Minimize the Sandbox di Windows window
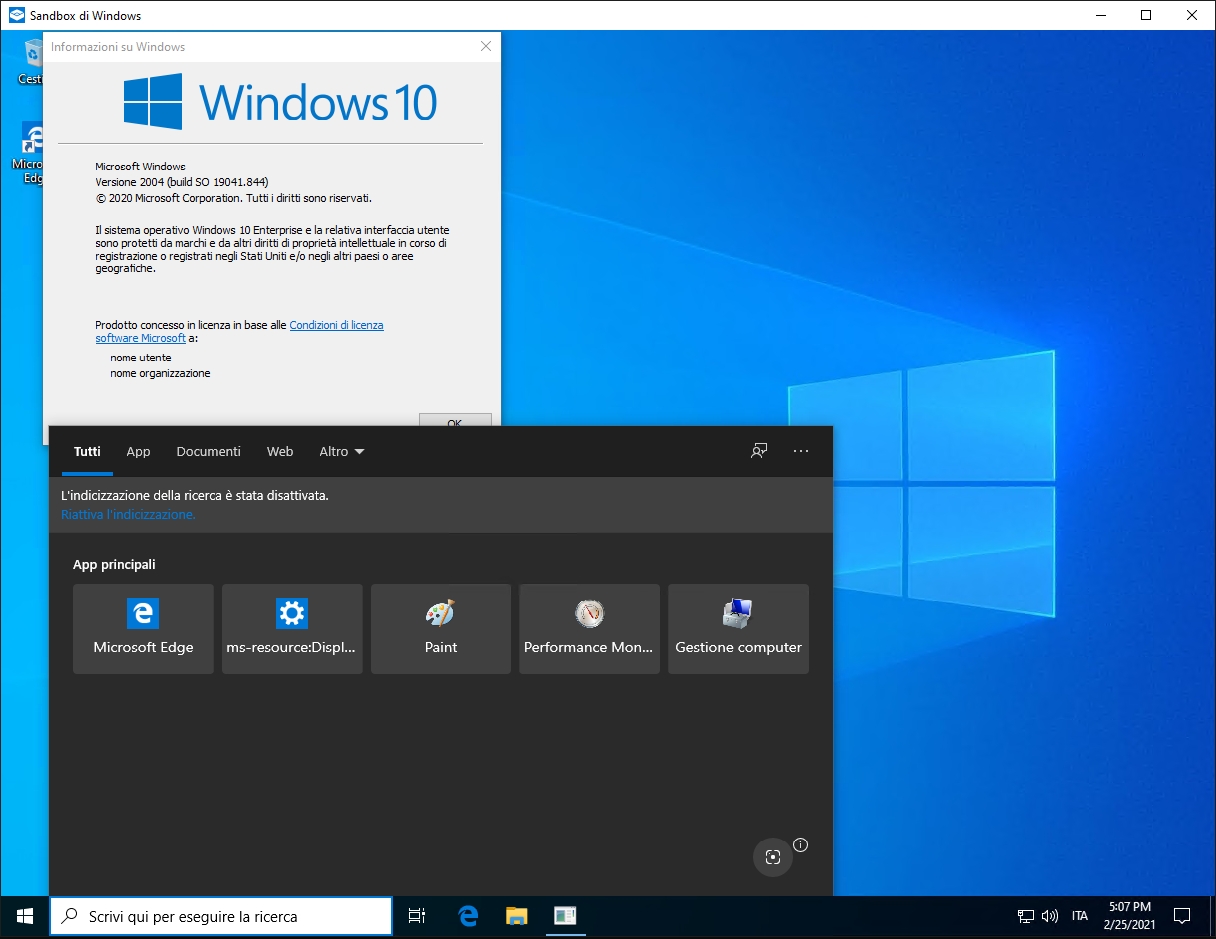Viewport: 1216px width, 939px height. [1100, 15]
